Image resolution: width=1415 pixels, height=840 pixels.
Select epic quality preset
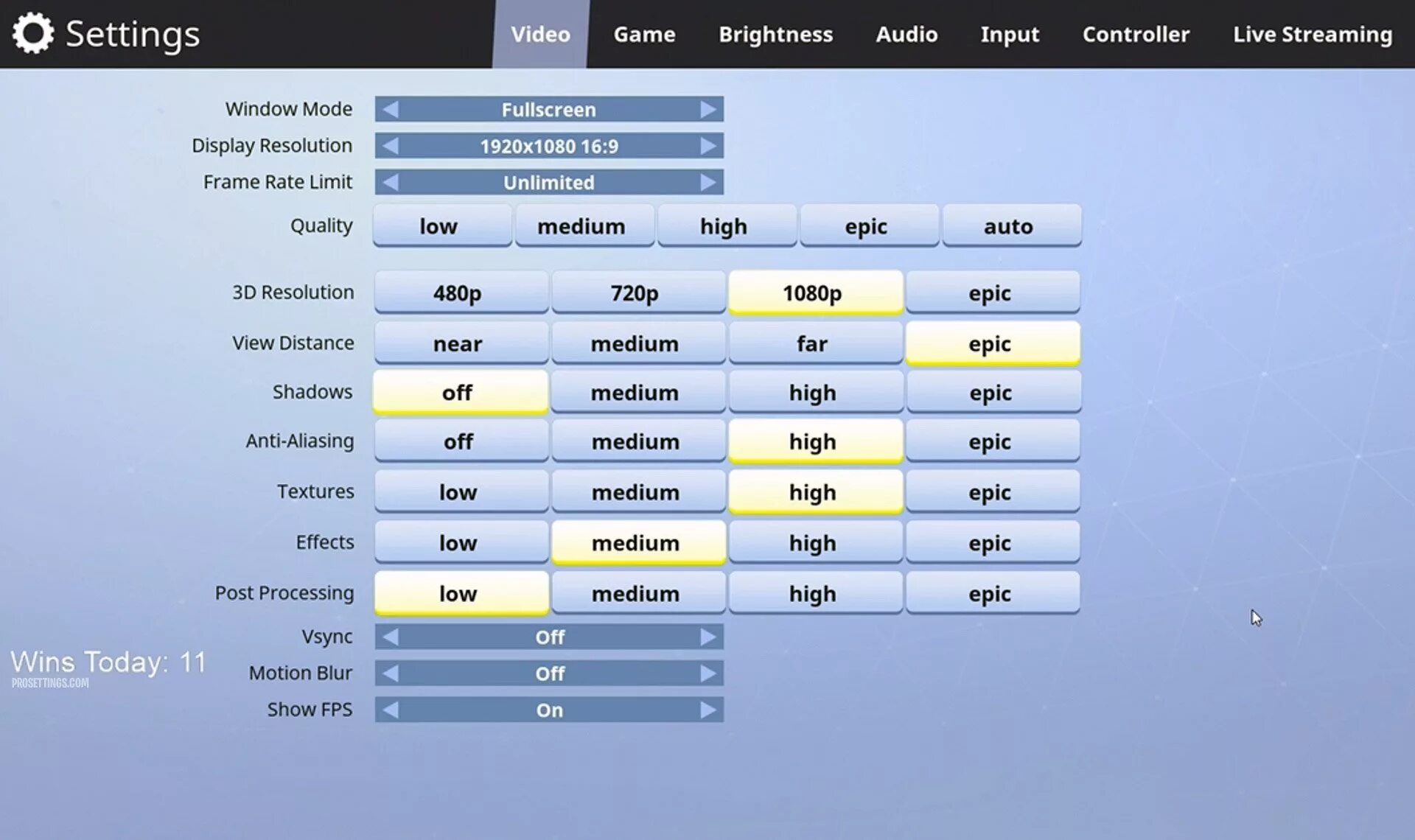coord(866,225)
